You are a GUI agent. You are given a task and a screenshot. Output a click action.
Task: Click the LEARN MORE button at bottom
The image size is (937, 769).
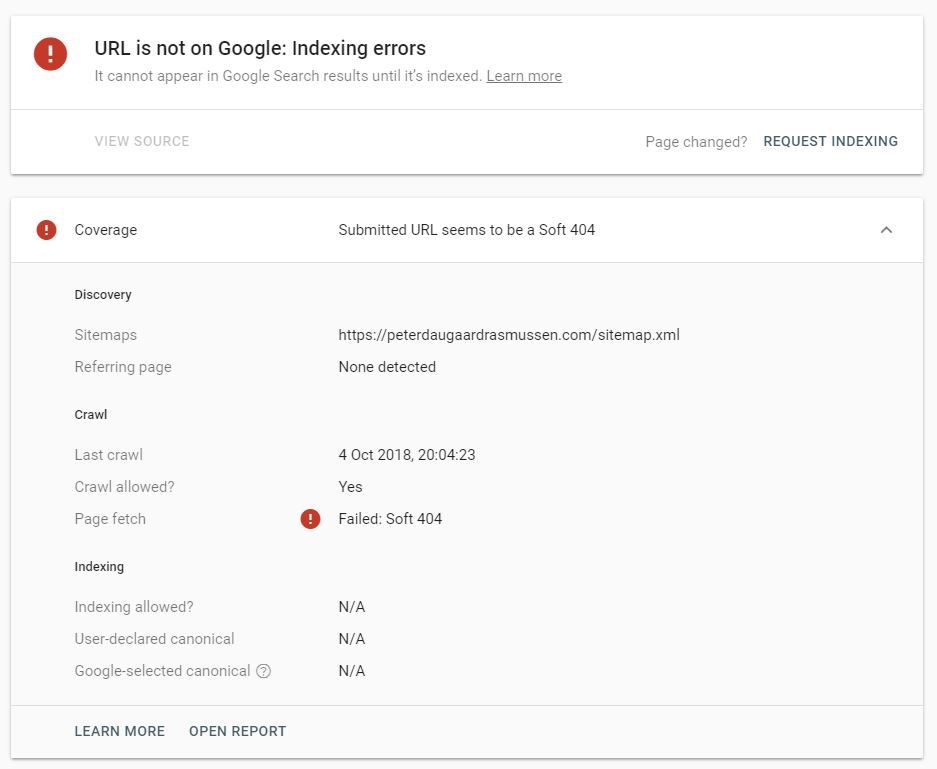(x=119, y=731)
